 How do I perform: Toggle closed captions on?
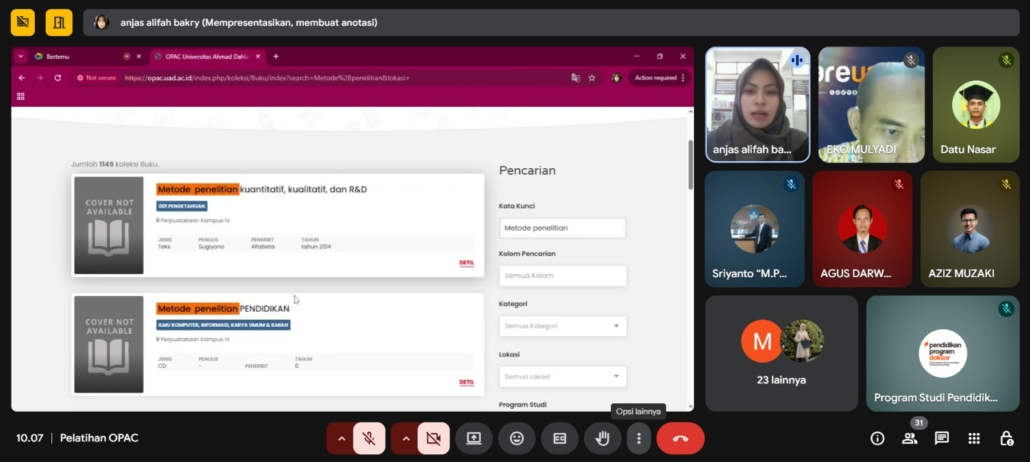point(560,438)
